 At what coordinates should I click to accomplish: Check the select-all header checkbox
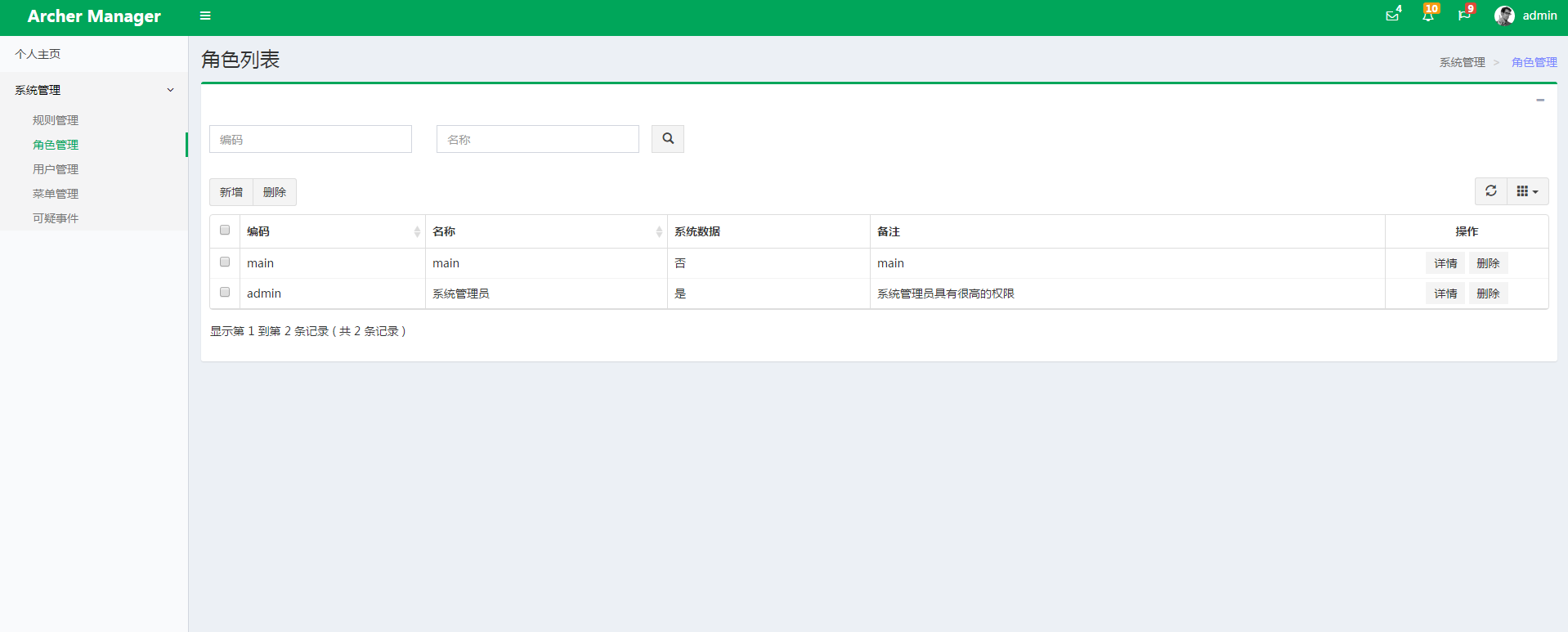click(225, 231)
